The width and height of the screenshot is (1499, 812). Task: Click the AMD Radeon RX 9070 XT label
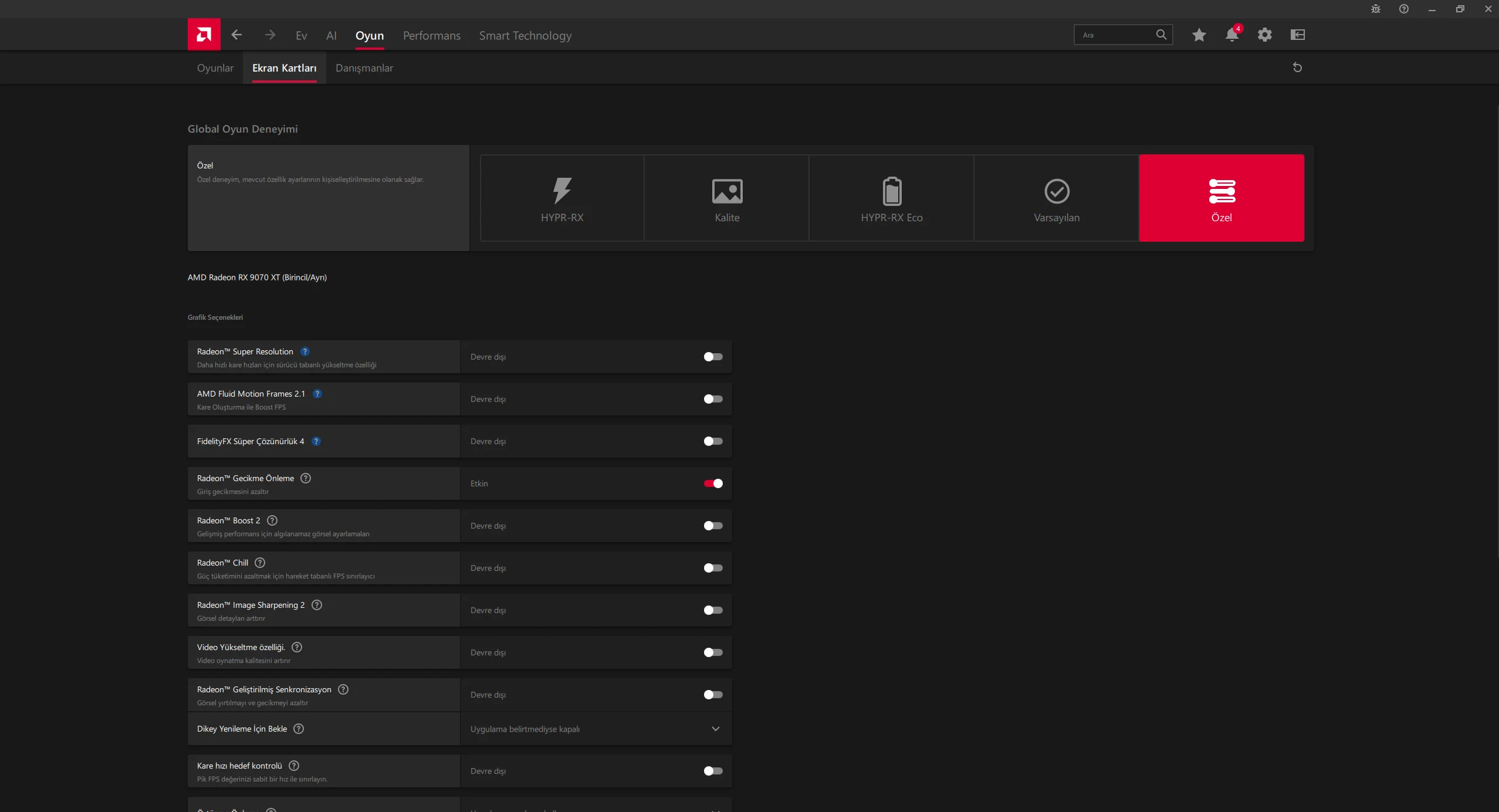click(257, 278)
